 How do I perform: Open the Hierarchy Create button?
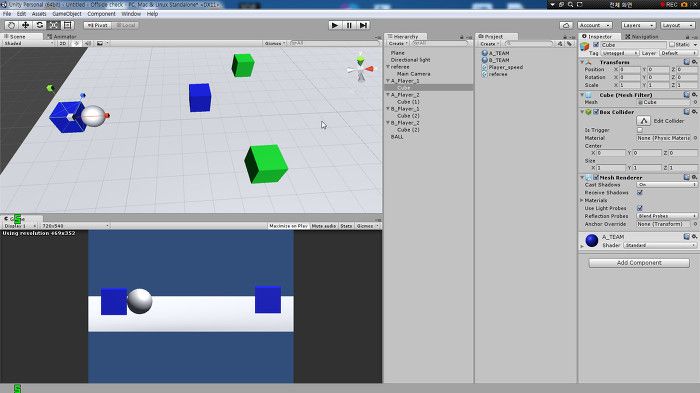pyautogui.click(x=397, y=44)
